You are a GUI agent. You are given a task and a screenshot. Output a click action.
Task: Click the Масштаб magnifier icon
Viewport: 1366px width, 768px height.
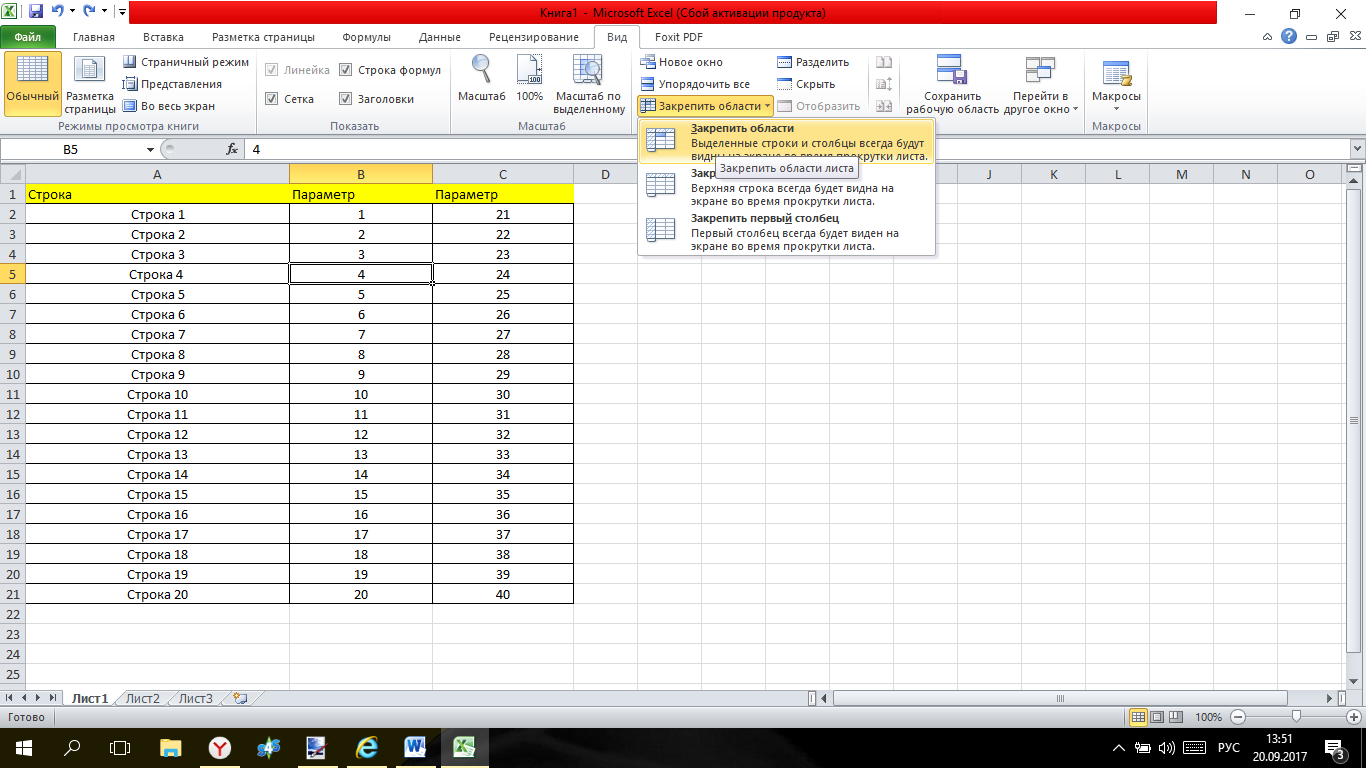(x=481, y=72)
